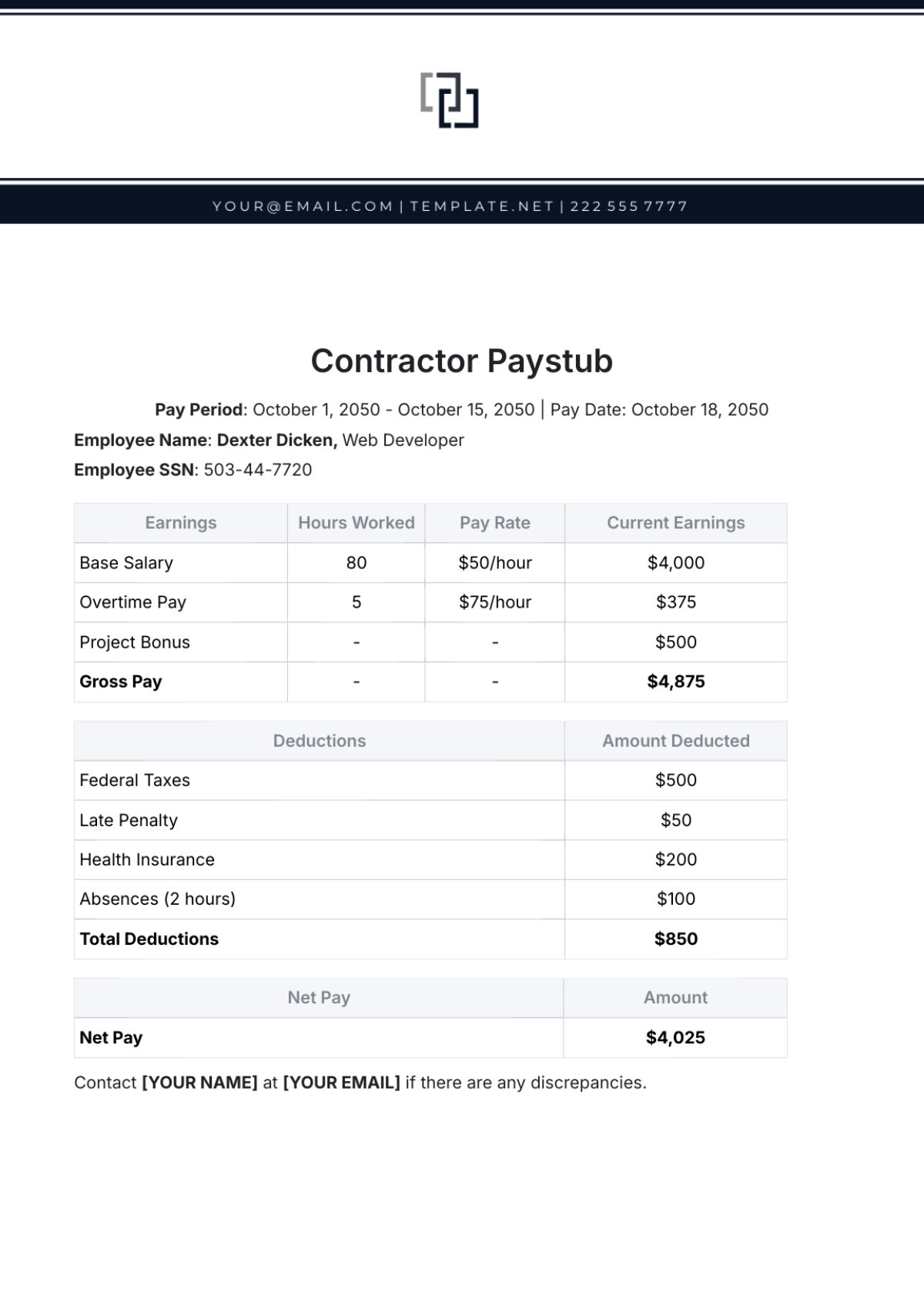The image size is (924, 1309).
Task: Click the $75/hour pay rate cell
Action: [x=495, y=602]
